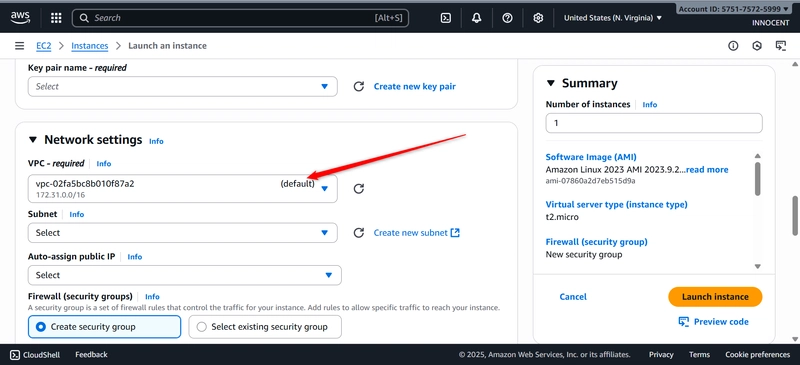The image size is (800, 365).
Task: Refresh the key pair list
Action: click(359, 86)
